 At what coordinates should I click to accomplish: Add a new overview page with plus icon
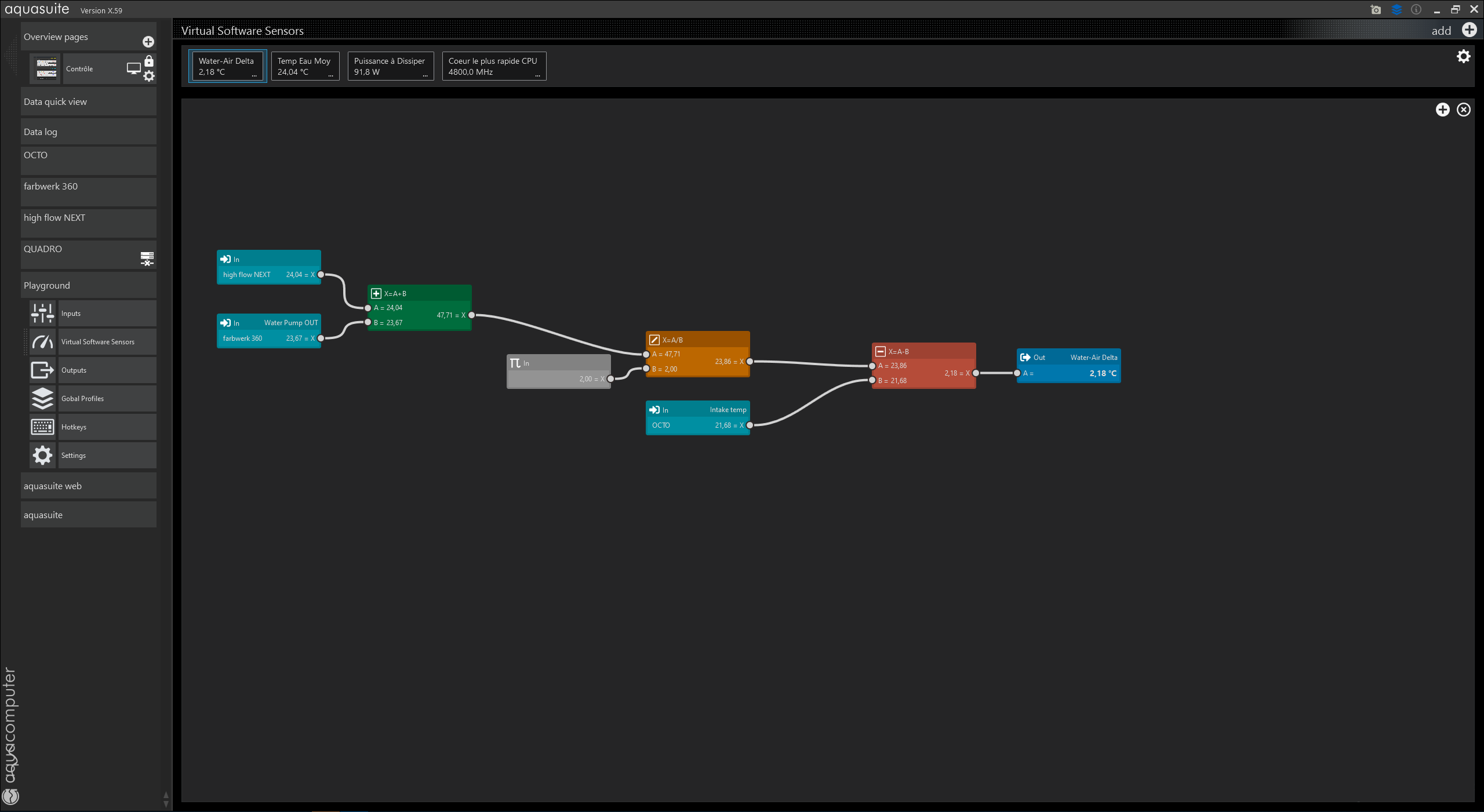pos(148,42)
